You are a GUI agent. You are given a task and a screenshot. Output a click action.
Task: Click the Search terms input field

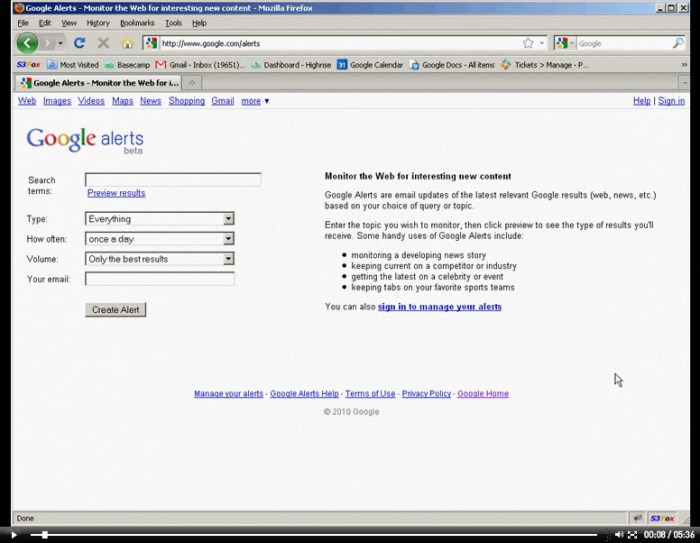pyautogui.click(x=173, y=180)
